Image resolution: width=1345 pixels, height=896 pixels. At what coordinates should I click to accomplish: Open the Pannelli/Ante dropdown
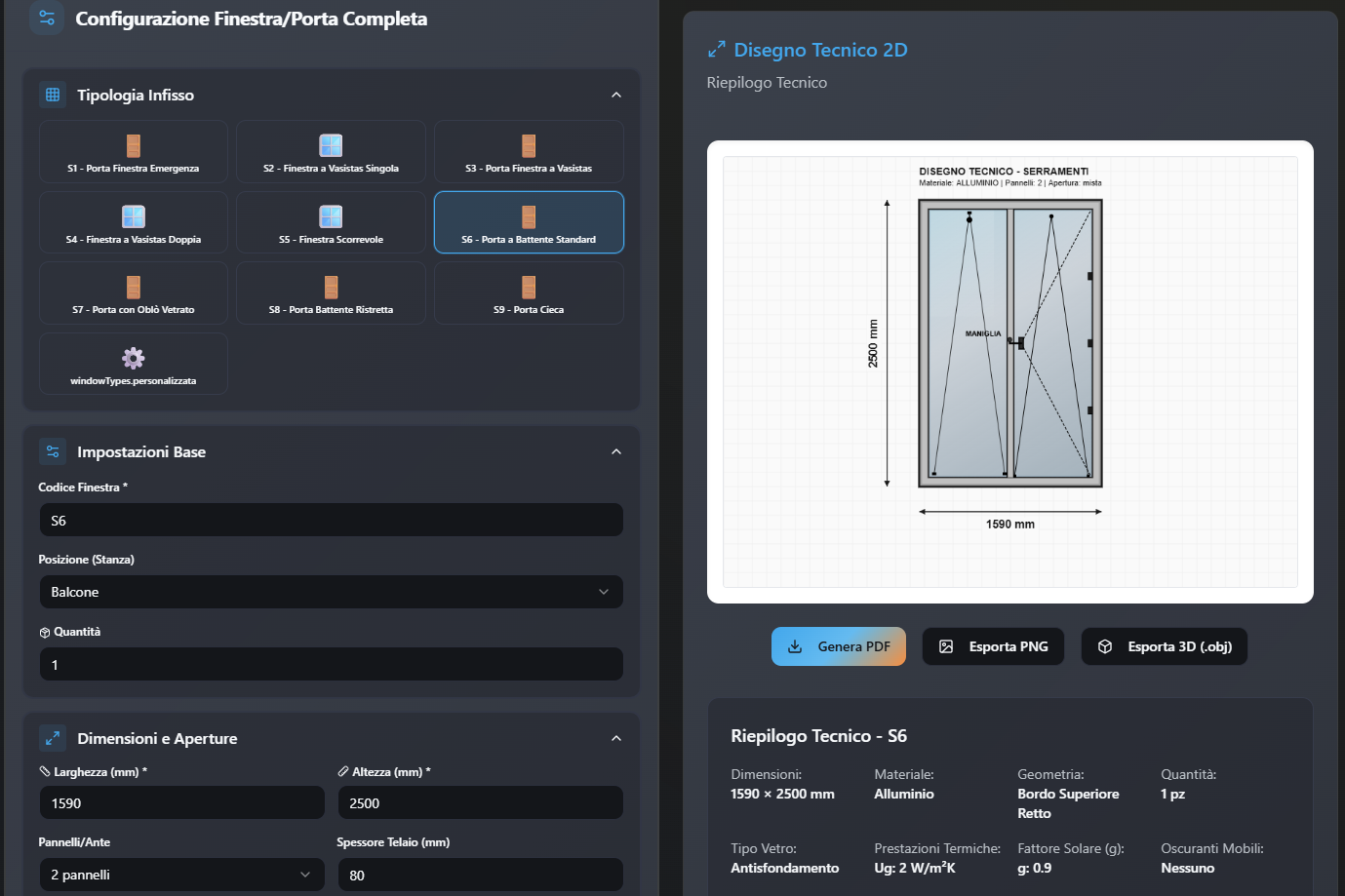[181, 875]
